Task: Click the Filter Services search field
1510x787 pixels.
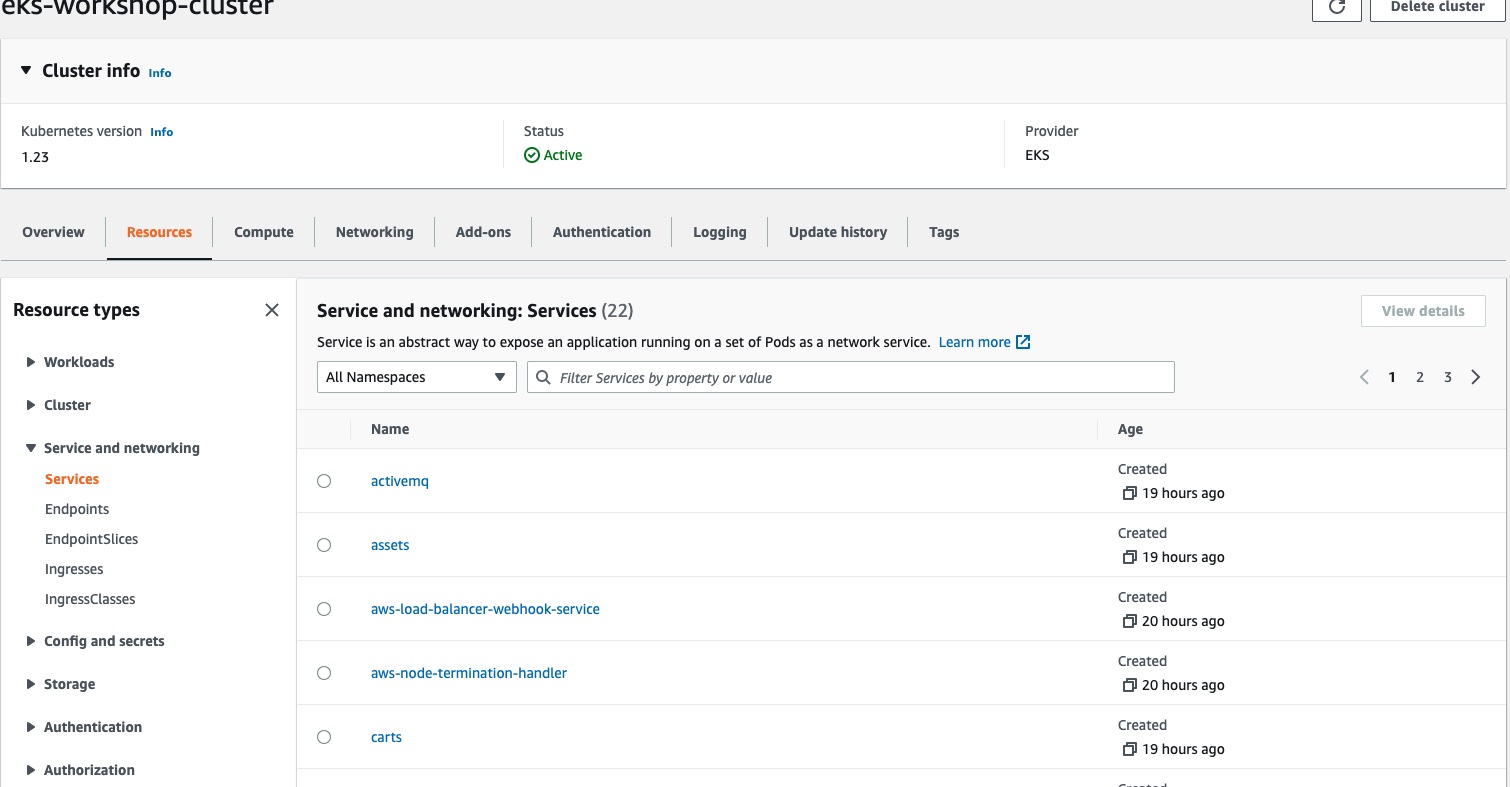Action: click(x=860, y=377)
